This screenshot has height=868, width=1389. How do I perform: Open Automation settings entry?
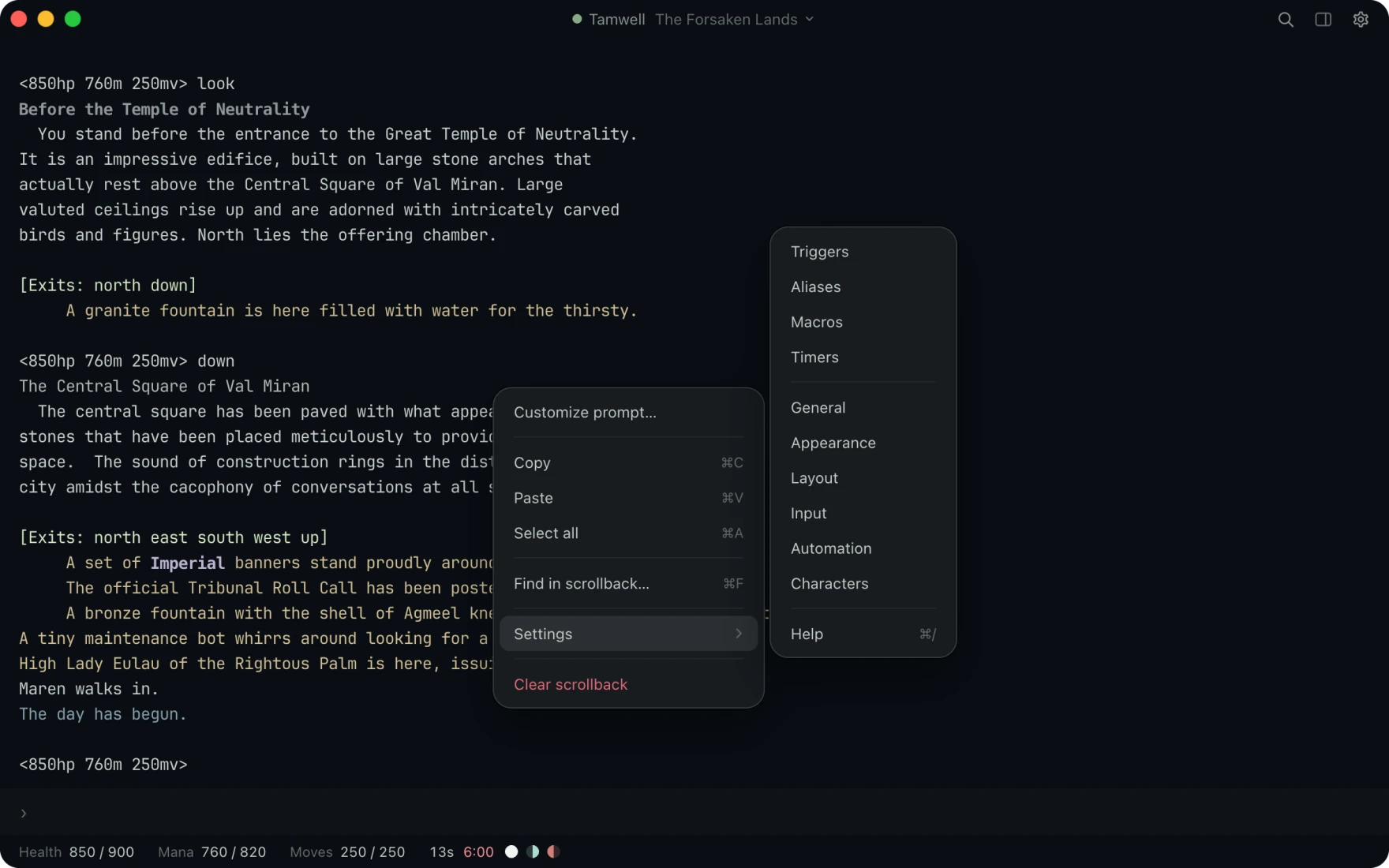(x=863, y=548)
